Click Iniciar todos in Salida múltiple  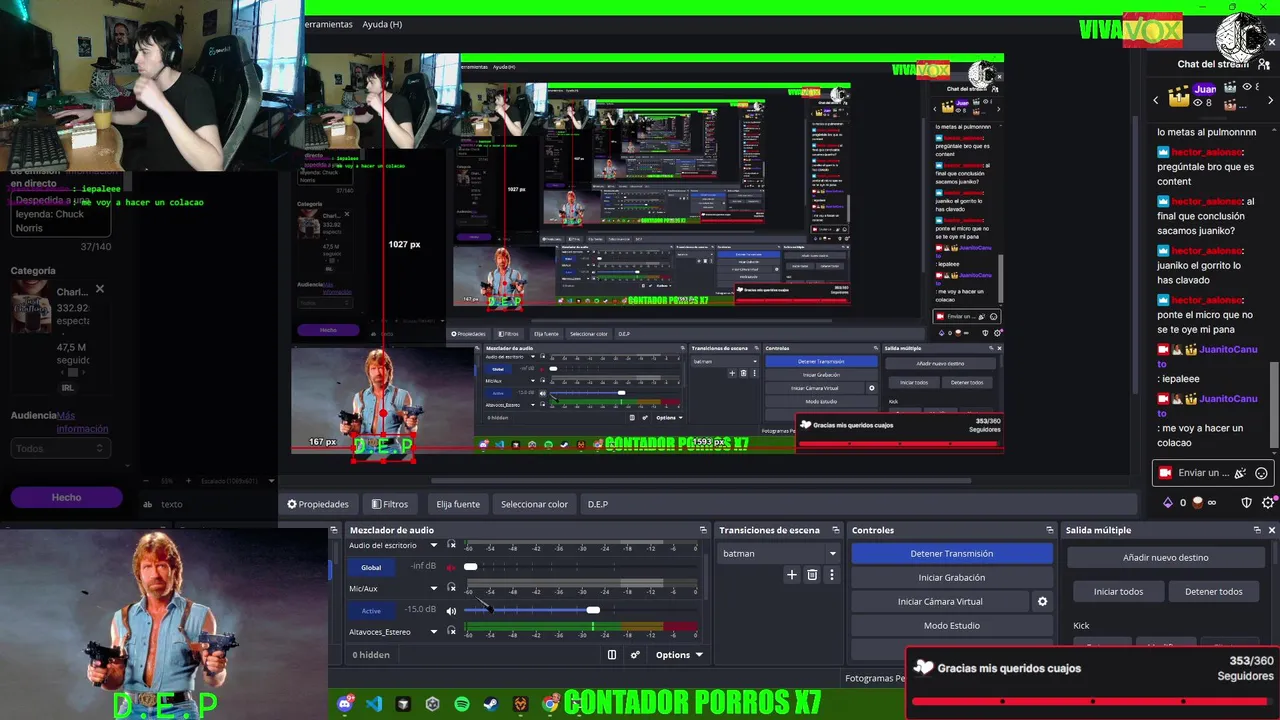1118,591
